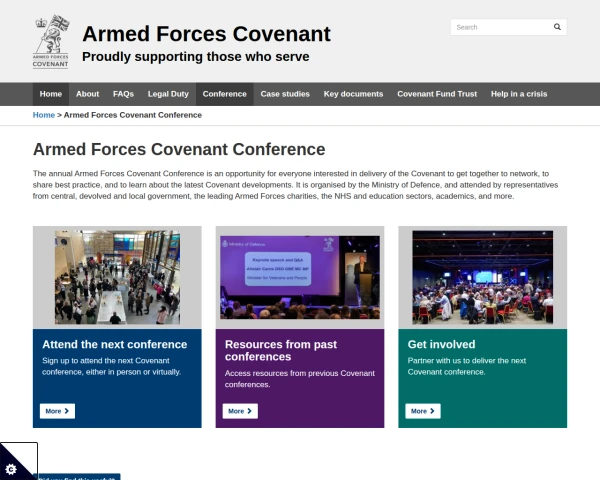Viewport: 600px width, 480px height.
Task: Select Help in a crisis
Action: click(519, 94)
